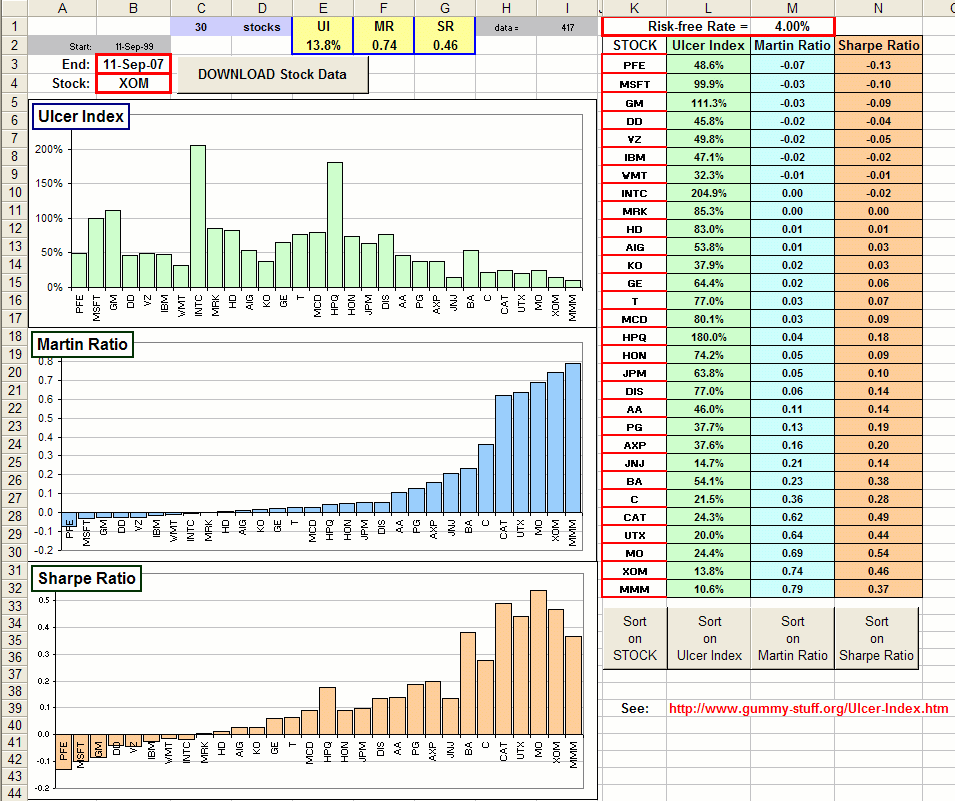
Task: Select column N header
Action: point(878,8)
